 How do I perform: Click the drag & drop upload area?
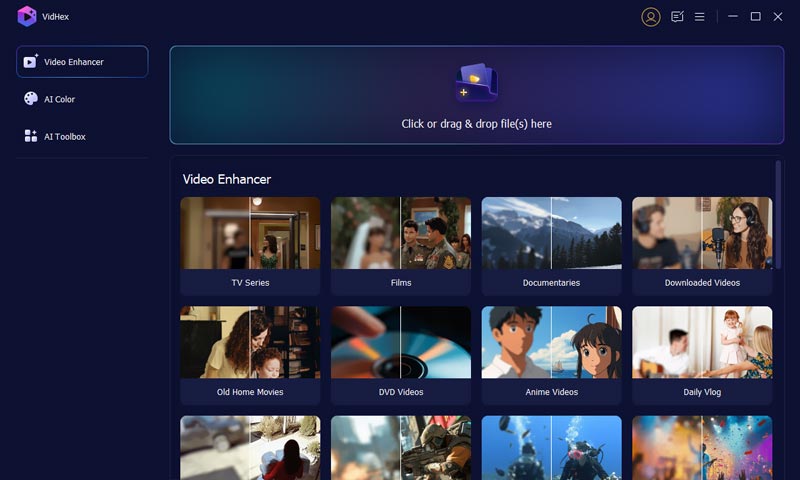pos(477,95)
